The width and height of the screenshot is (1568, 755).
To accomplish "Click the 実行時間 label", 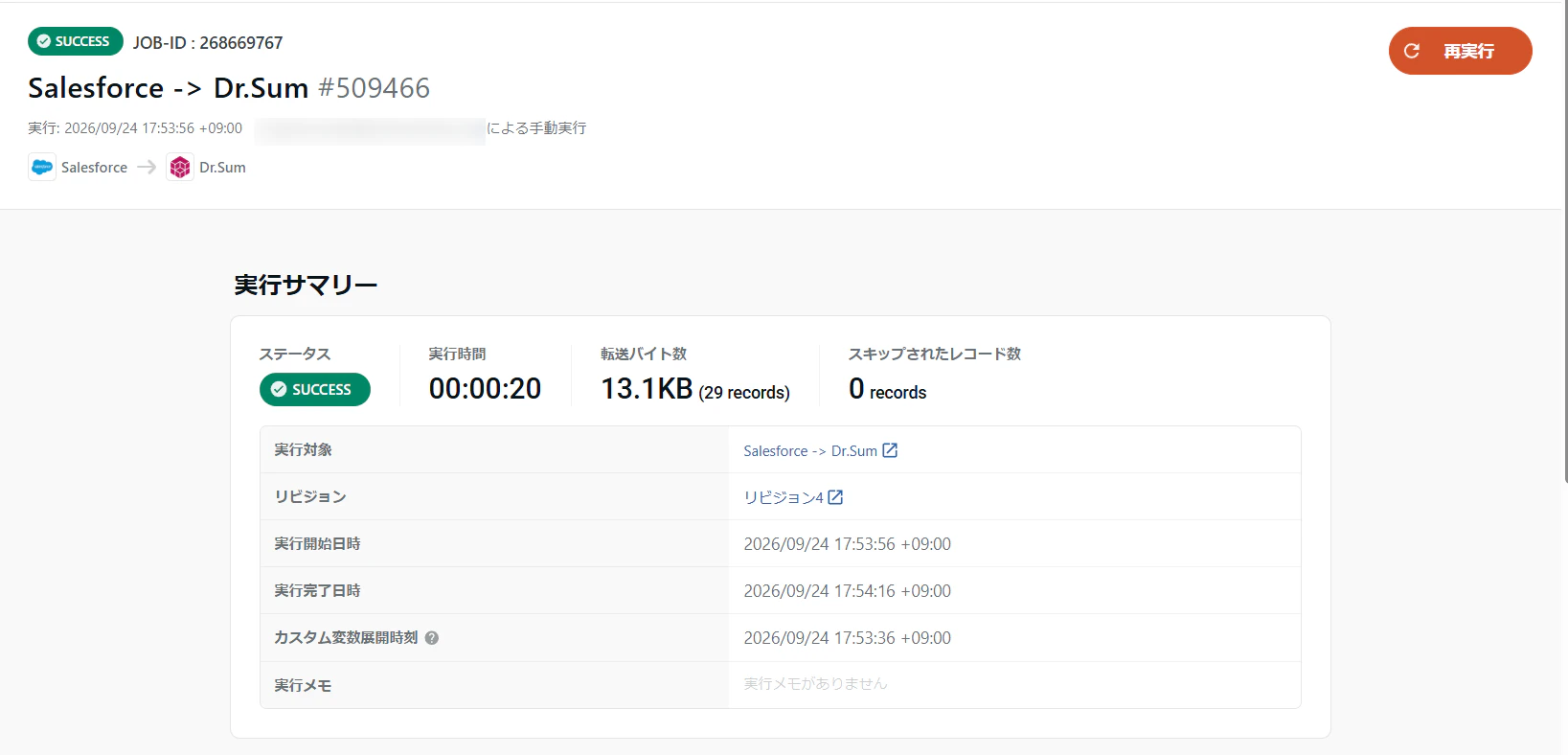I will (458, 354).
